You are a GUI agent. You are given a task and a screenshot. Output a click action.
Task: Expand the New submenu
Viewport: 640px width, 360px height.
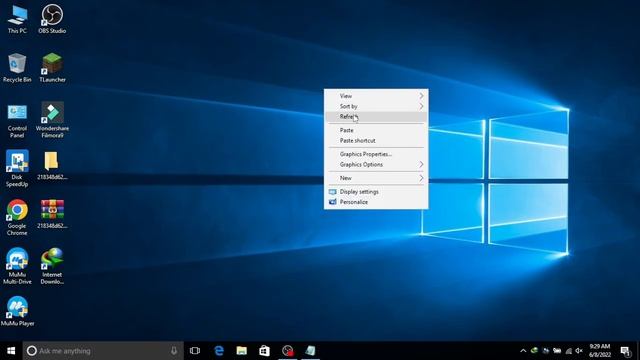pyautogui.click(x=376, y=178)
